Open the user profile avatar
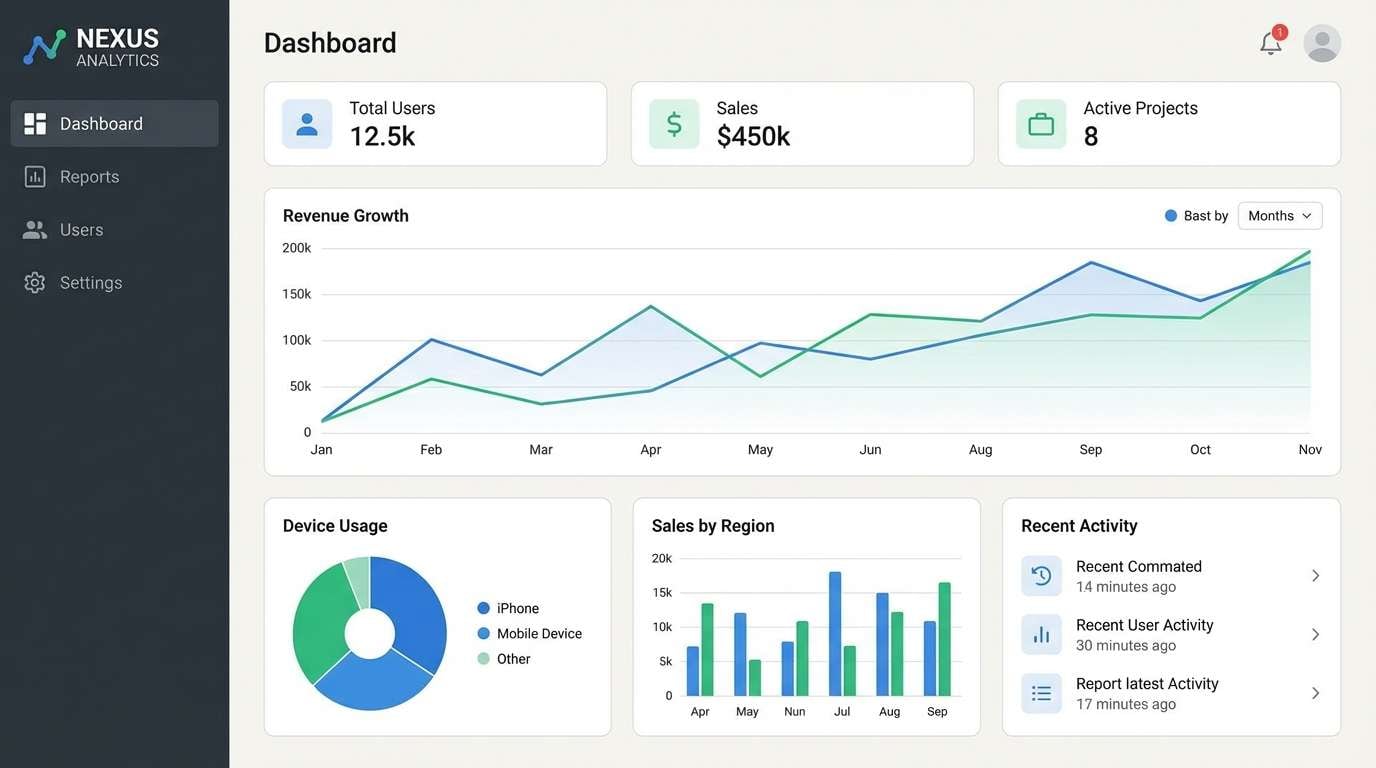 1322,43
